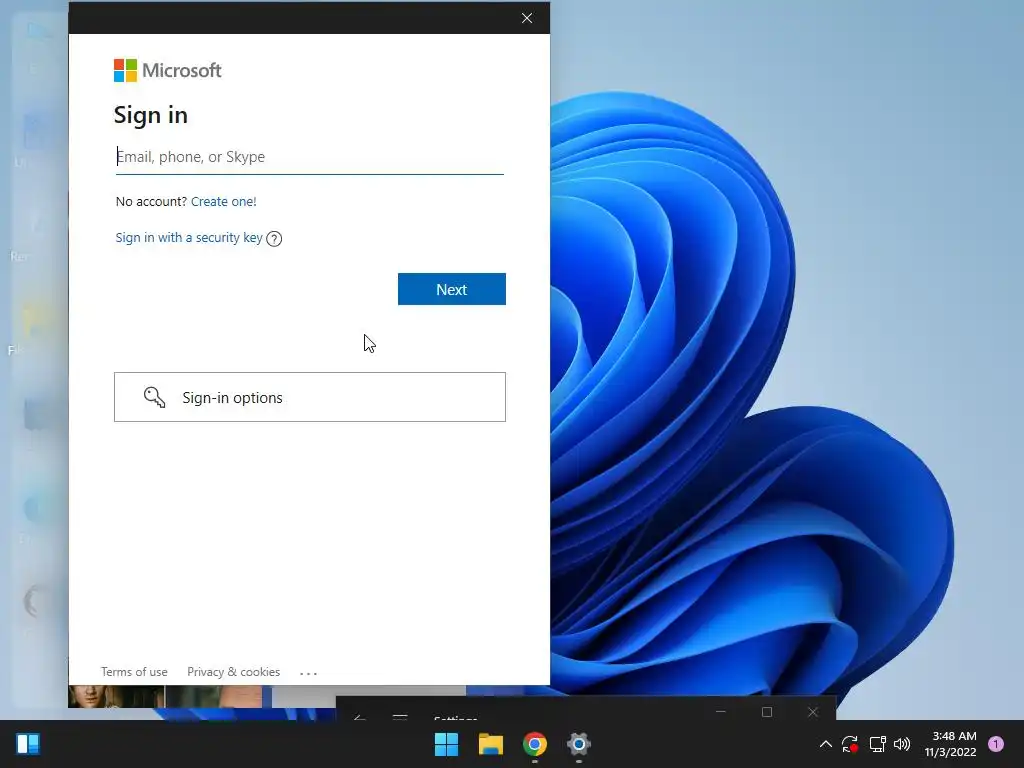The image size is (1024, 768).
Task: Open Sign-in options
Action: click(310, 397)
